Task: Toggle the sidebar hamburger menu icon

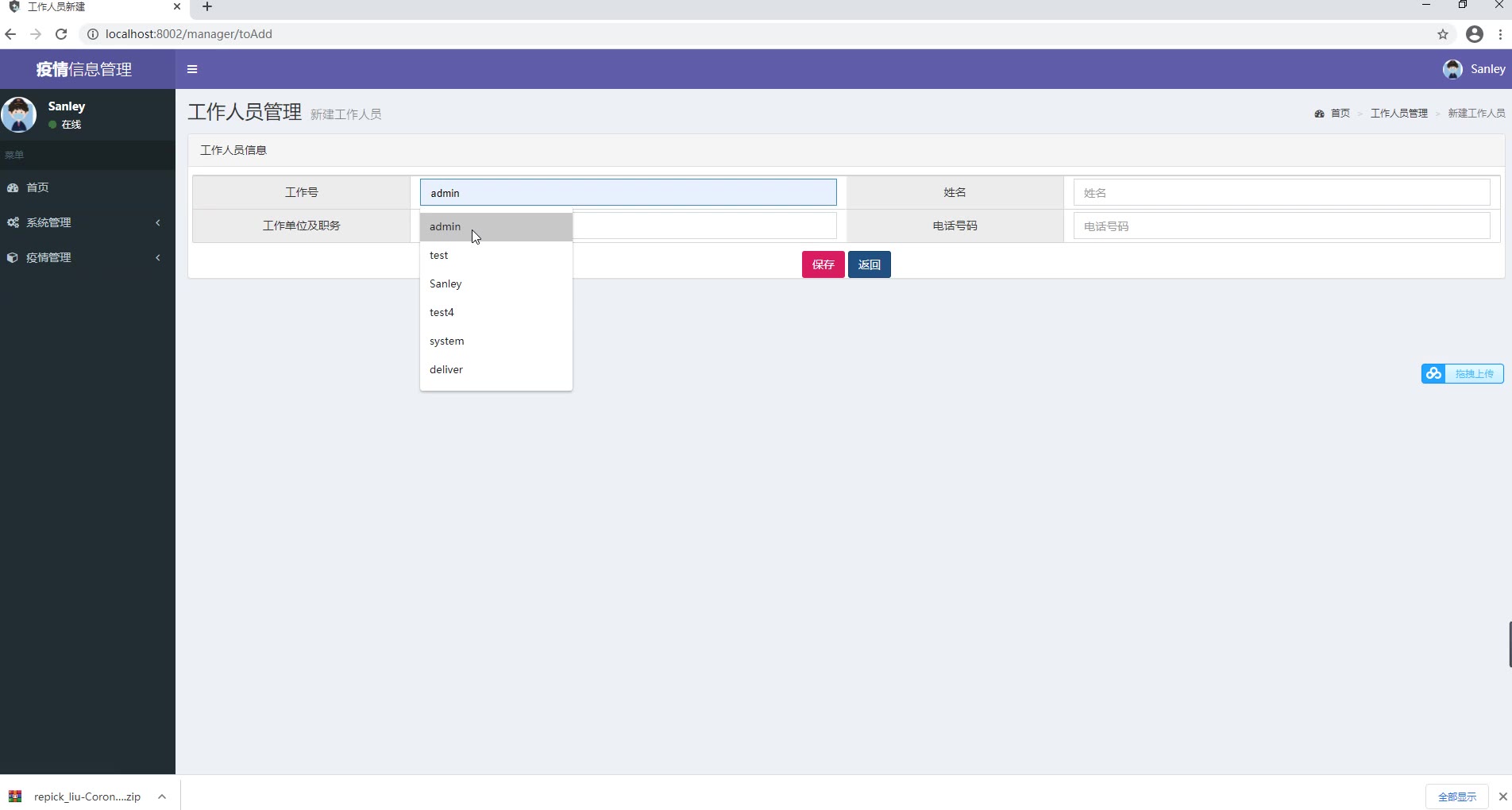Action: [x=192, y=69]
